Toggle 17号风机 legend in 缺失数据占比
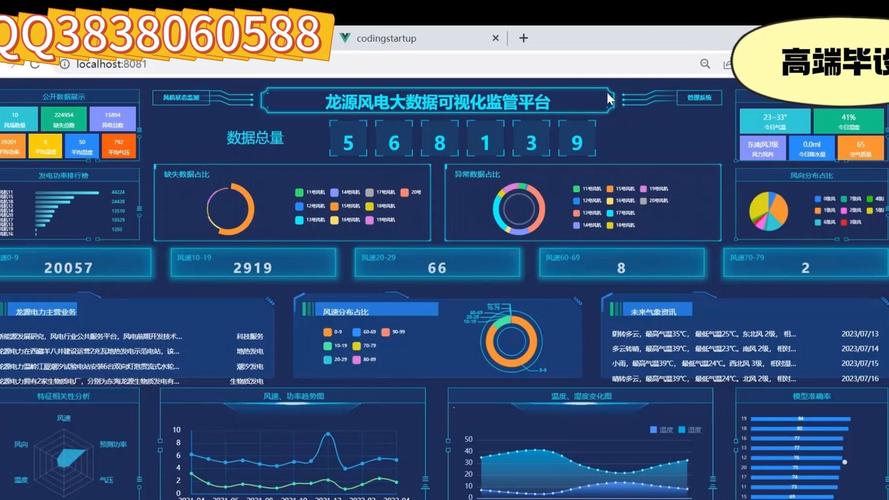Image resolution: width=889 pixels, height=500 pixels. 380,192
